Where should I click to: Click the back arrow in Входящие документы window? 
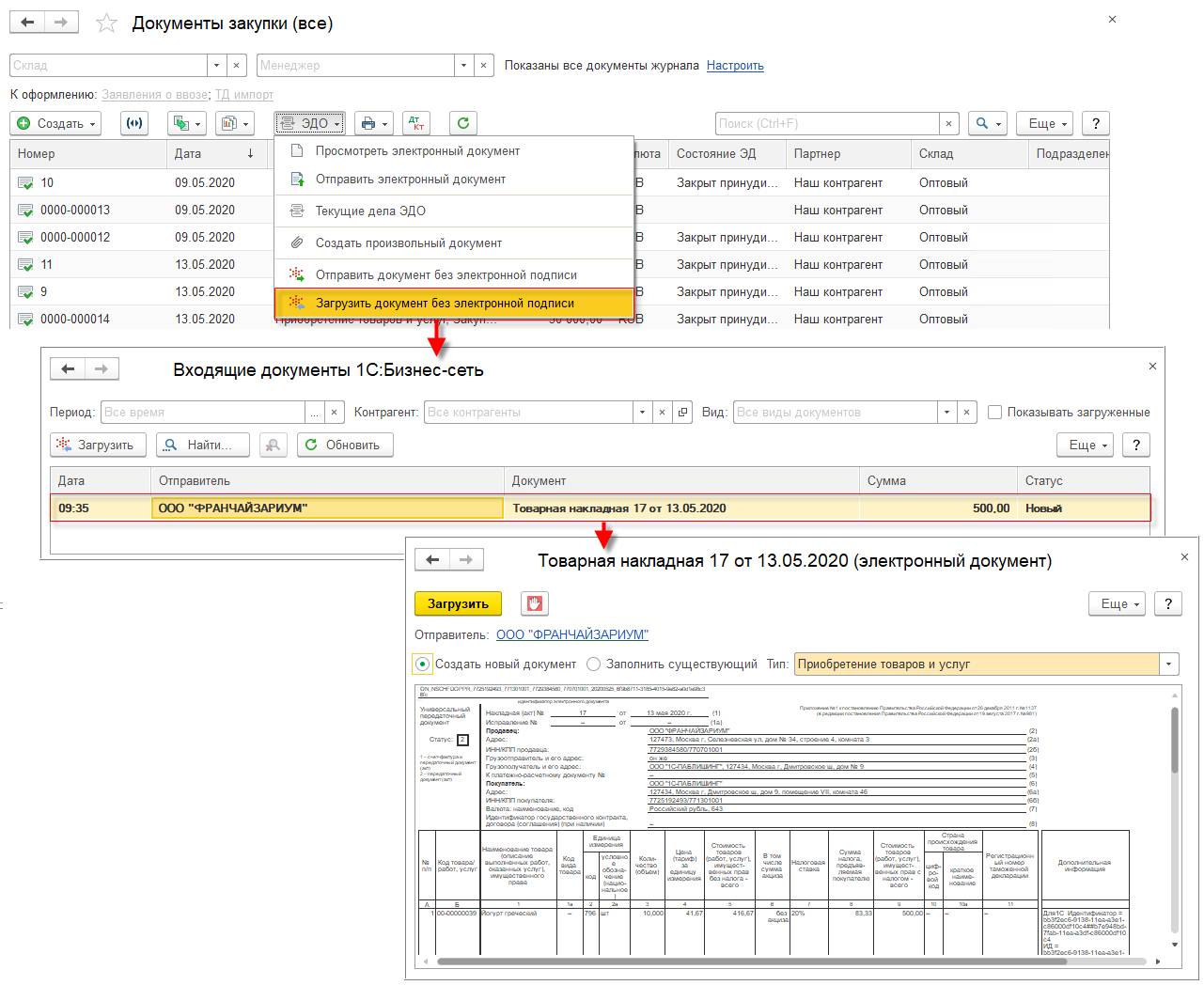tap(68, 369)
